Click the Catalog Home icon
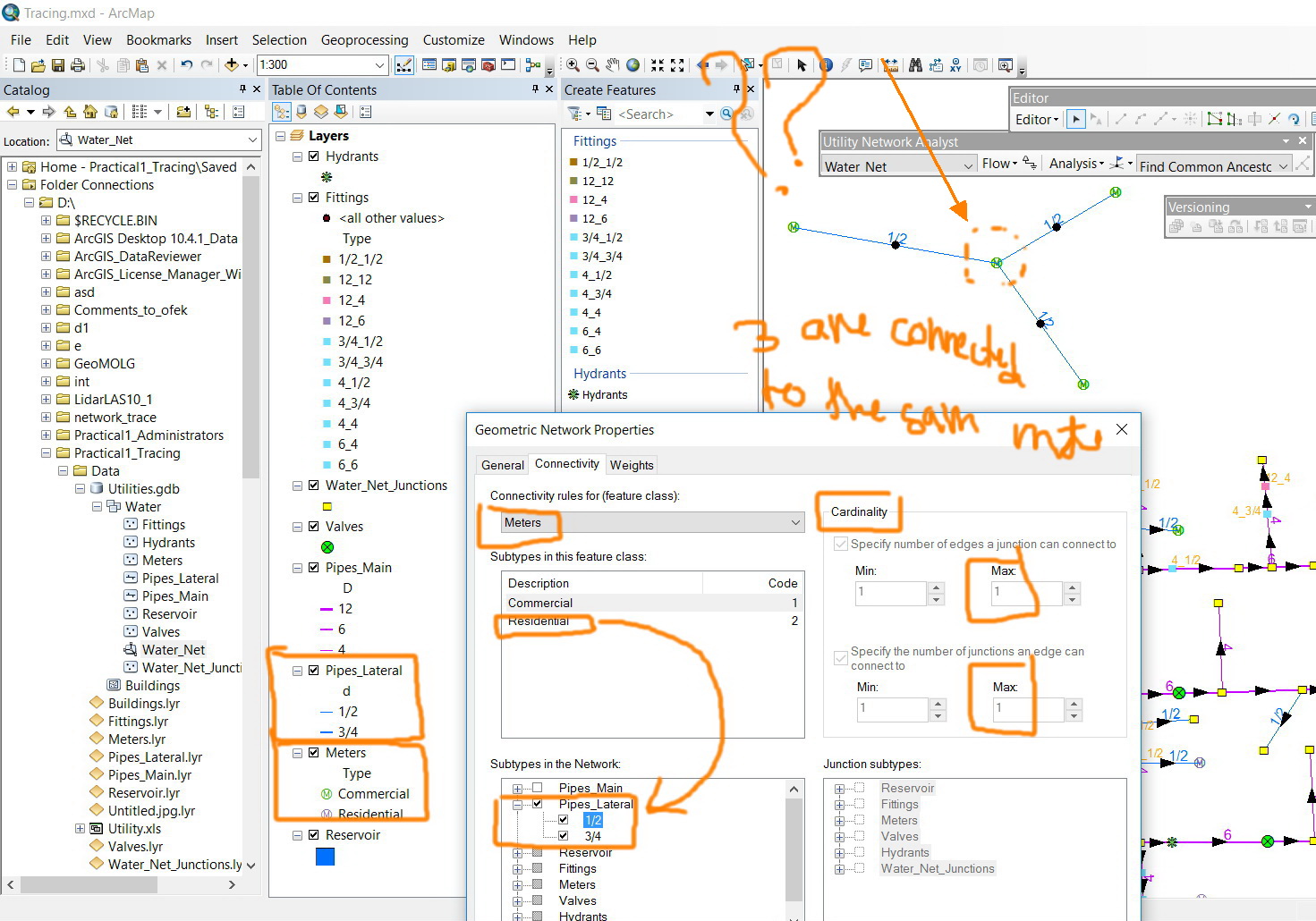Image resolution: width=1316 pixels, height=921 pixels. [90, 112]
